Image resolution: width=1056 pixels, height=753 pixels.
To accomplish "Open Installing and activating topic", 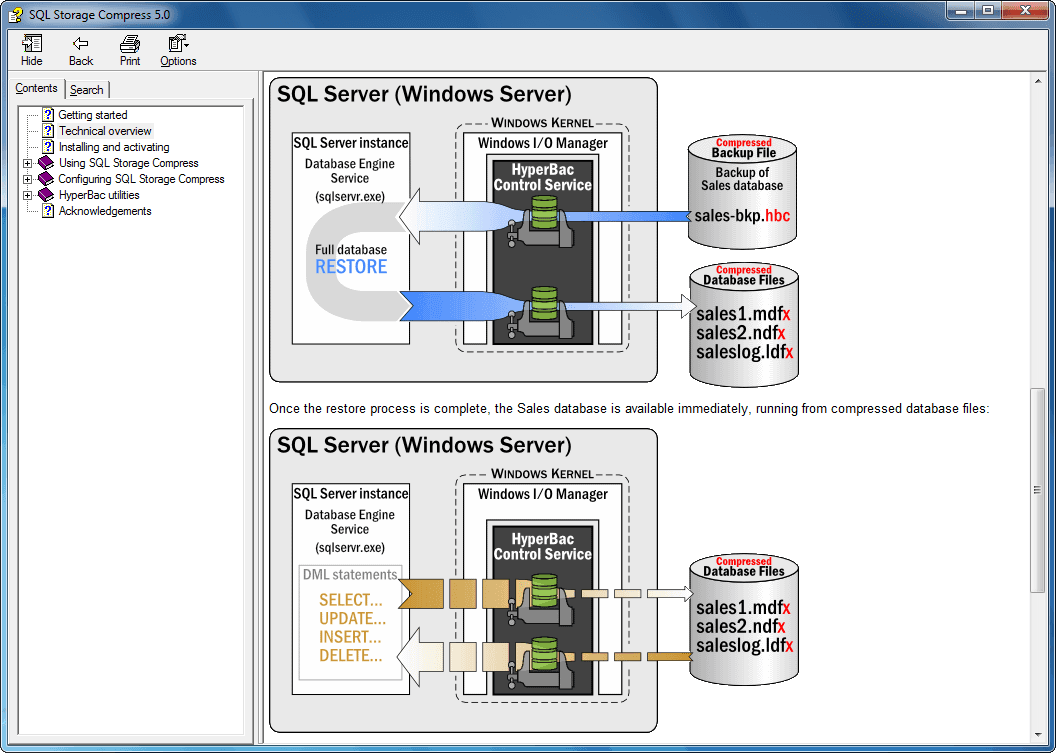I will point(114,147).
